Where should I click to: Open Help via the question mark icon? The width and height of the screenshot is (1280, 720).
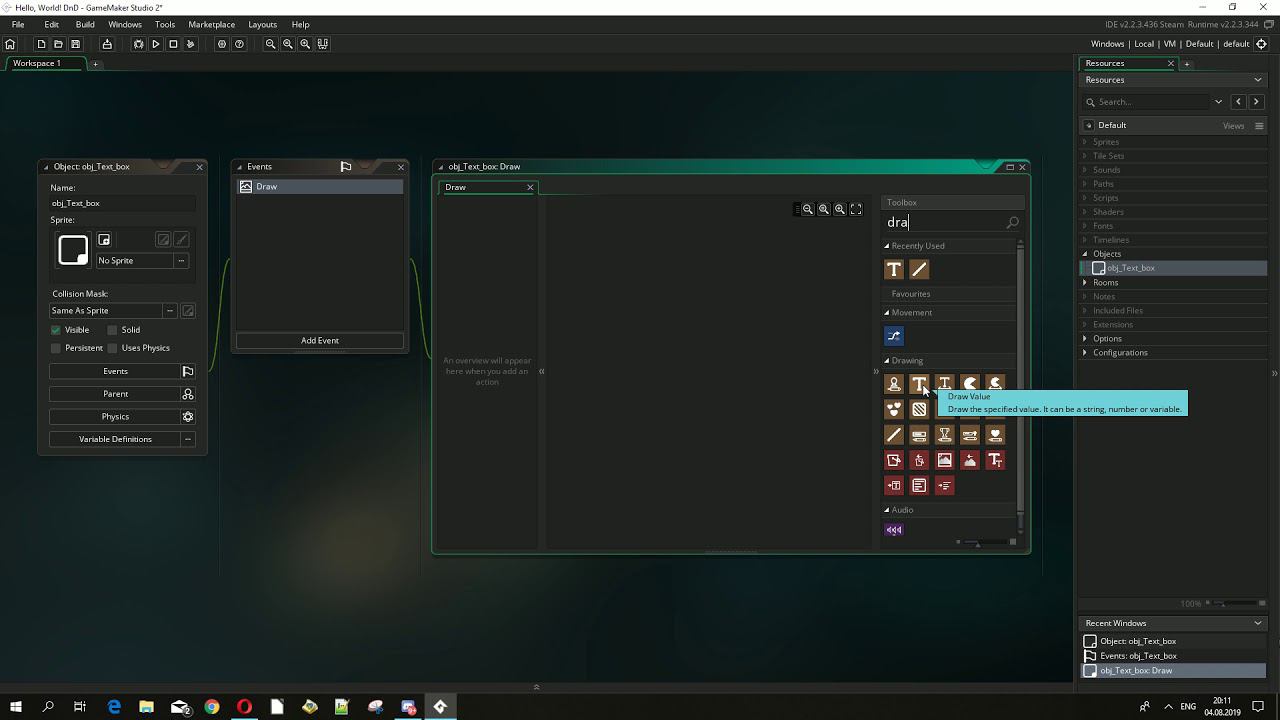pyautogui.click(x=239, y=44)
